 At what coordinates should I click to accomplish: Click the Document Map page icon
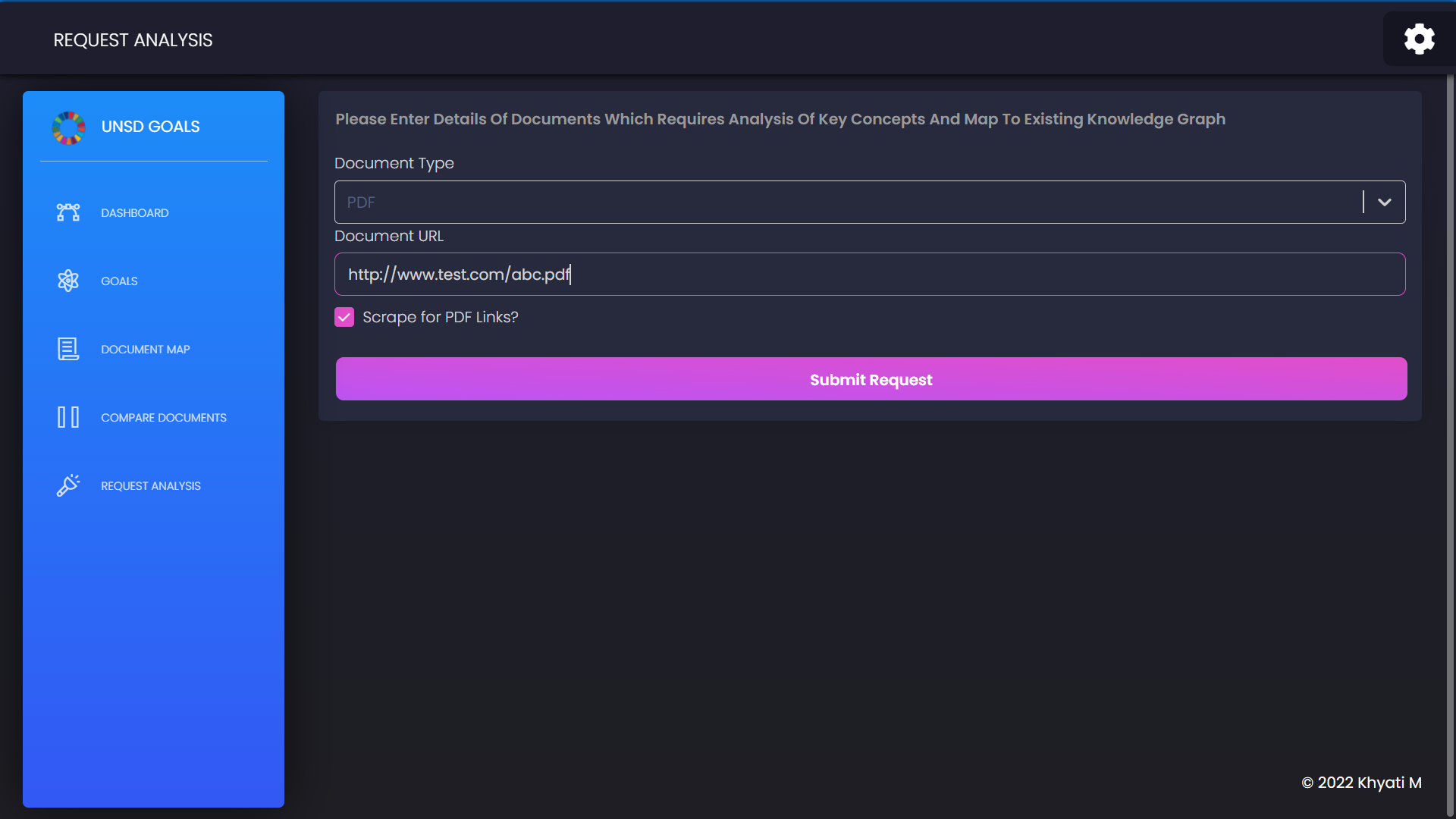[x=68, y=349]
